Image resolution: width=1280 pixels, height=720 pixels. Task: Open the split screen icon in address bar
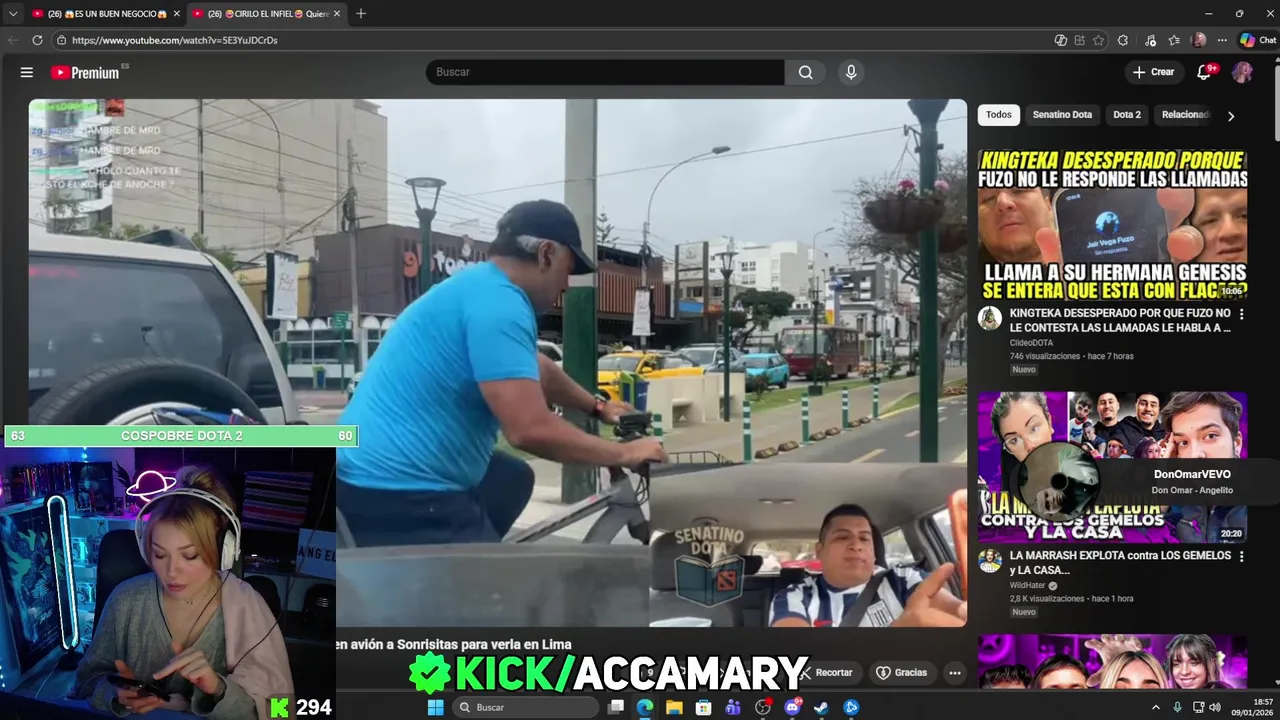point(1061,40)
